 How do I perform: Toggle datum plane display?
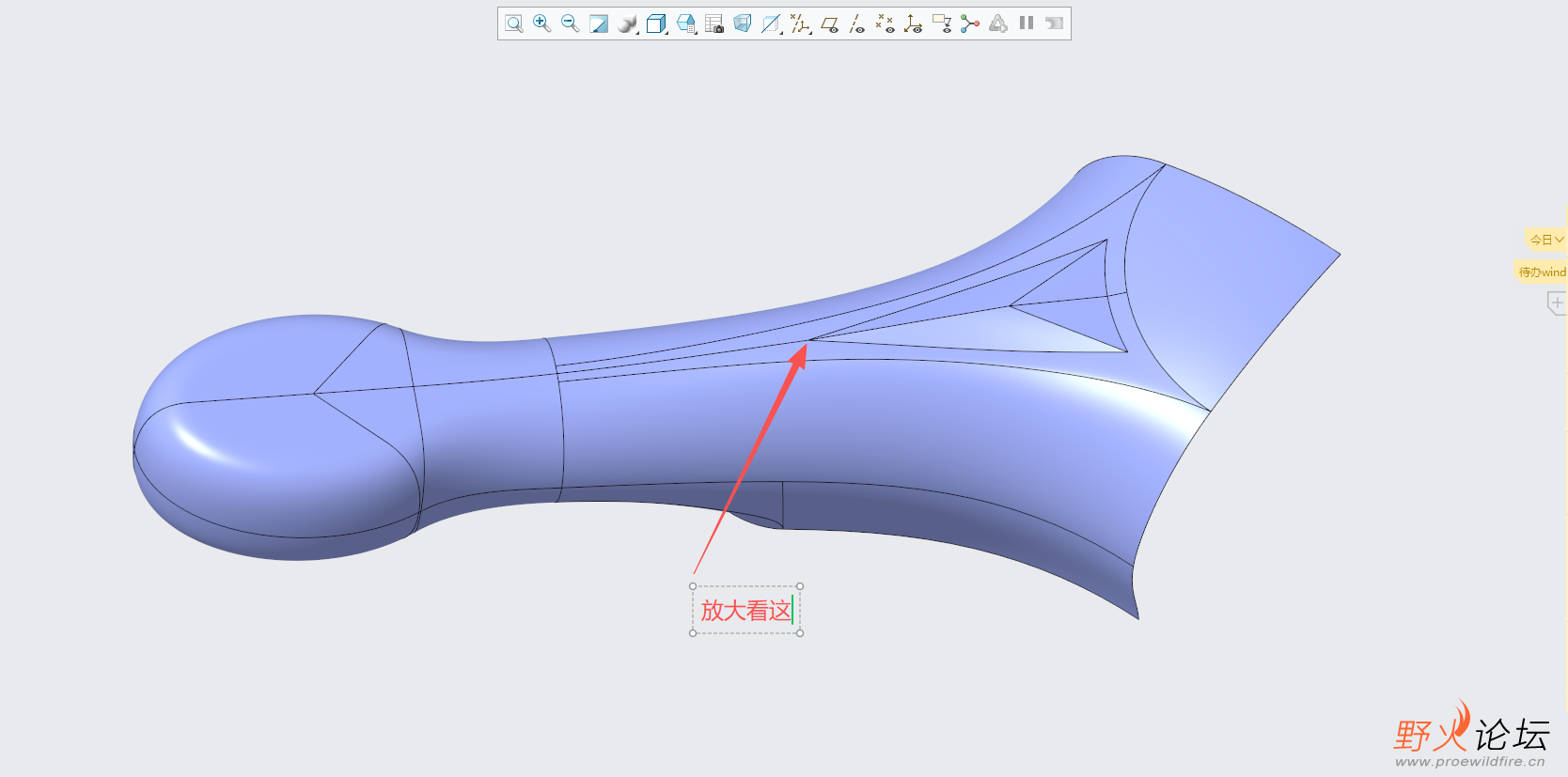829,23
